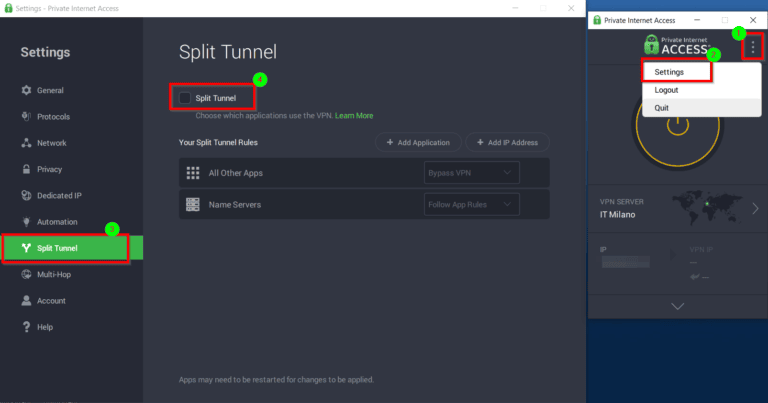This screenshot has height=403, width=768.
Task: Click the Network nodes icon
Action: click(x=26, y=143)
